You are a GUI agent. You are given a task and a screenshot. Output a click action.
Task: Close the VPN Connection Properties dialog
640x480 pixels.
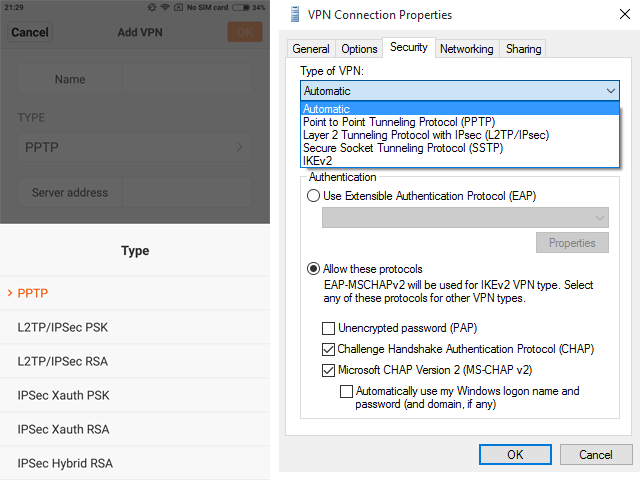coord(624,14)
